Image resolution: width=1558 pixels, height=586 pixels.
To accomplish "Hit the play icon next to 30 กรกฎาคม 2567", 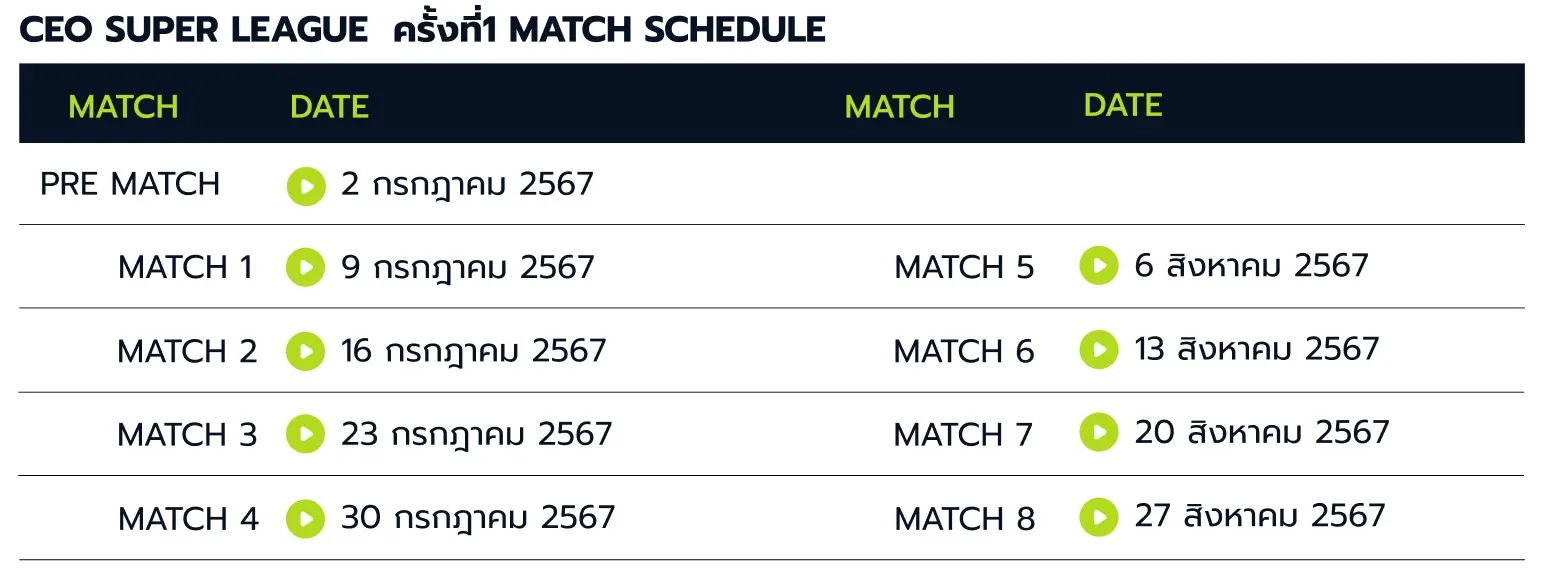I will pyautogui.click(x=306, y=518).
